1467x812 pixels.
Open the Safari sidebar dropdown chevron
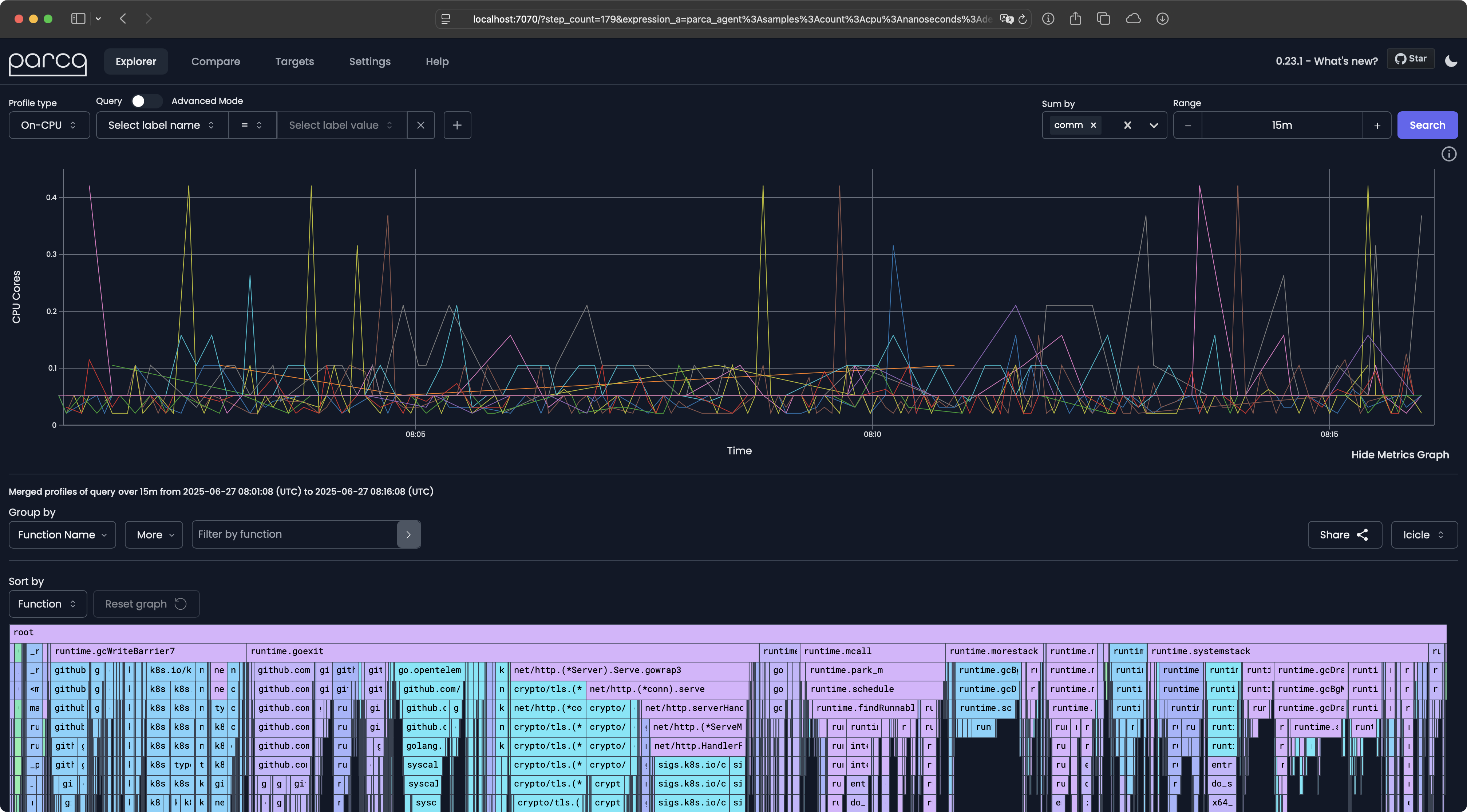[x=98, y=19]
